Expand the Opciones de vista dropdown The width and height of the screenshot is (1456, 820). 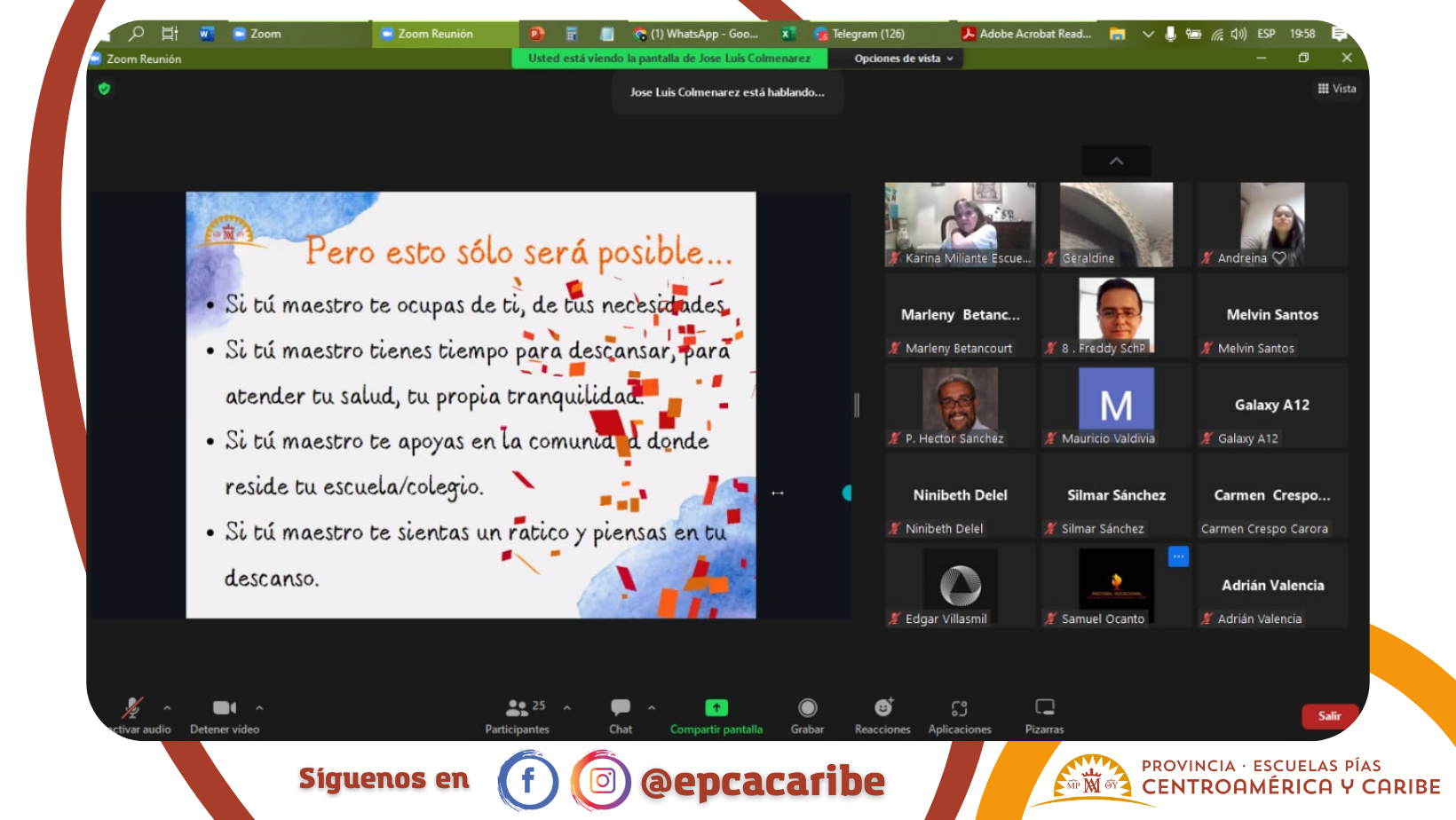[904, 59]
